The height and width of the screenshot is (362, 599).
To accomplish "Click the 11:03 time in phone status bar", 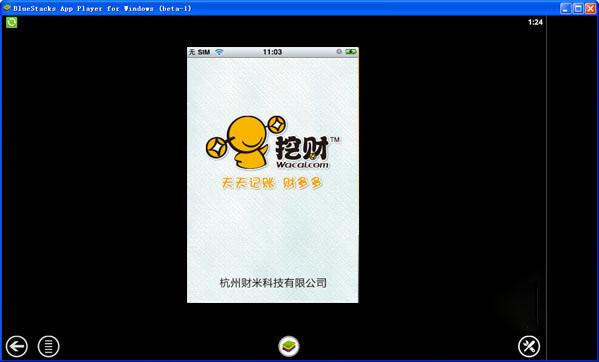I will [272, 52].
